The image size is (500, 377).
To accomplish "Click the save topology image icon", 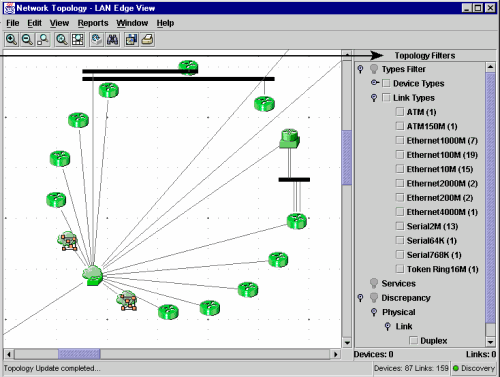I will [x=131, y=40].
